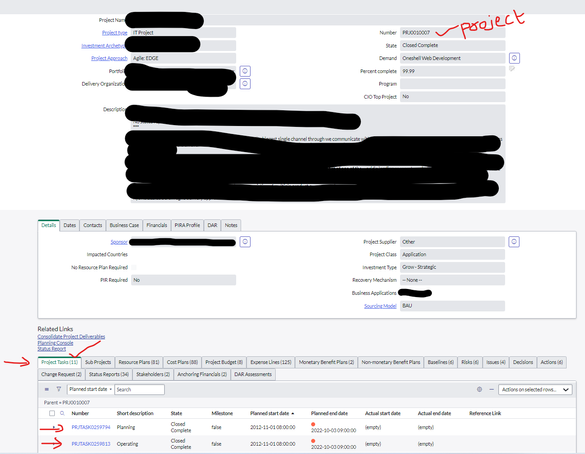Sort by the Planned end date column header
The height and width of the screenshot is (454, 585).
coord(329,413)
